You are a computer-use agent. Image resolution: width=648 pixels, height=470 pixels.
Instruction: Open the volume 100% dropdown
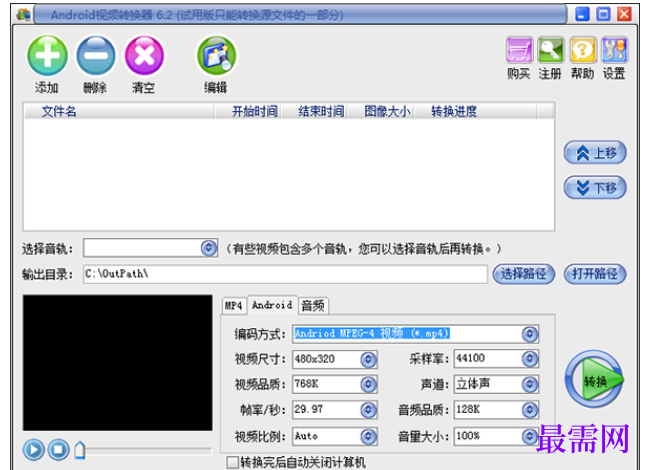(x=529, y=436)
